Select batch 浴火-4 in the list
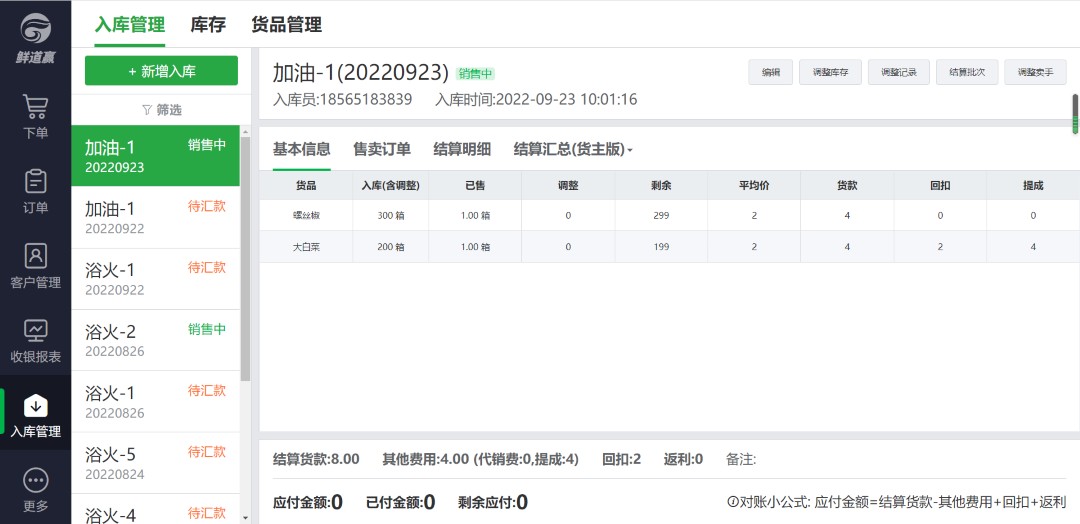1080x524 pixels. click(156, 509)
